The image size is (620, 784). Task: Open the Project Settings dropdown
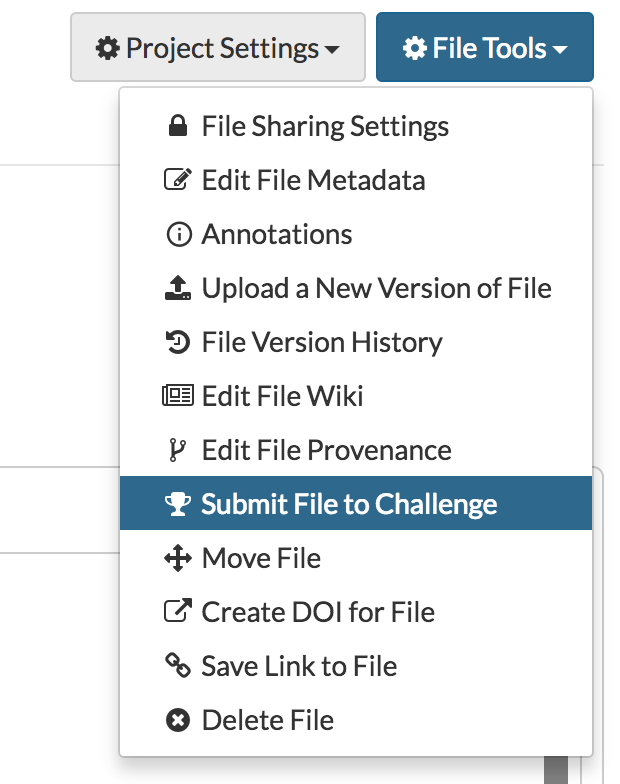coord(217,48)
